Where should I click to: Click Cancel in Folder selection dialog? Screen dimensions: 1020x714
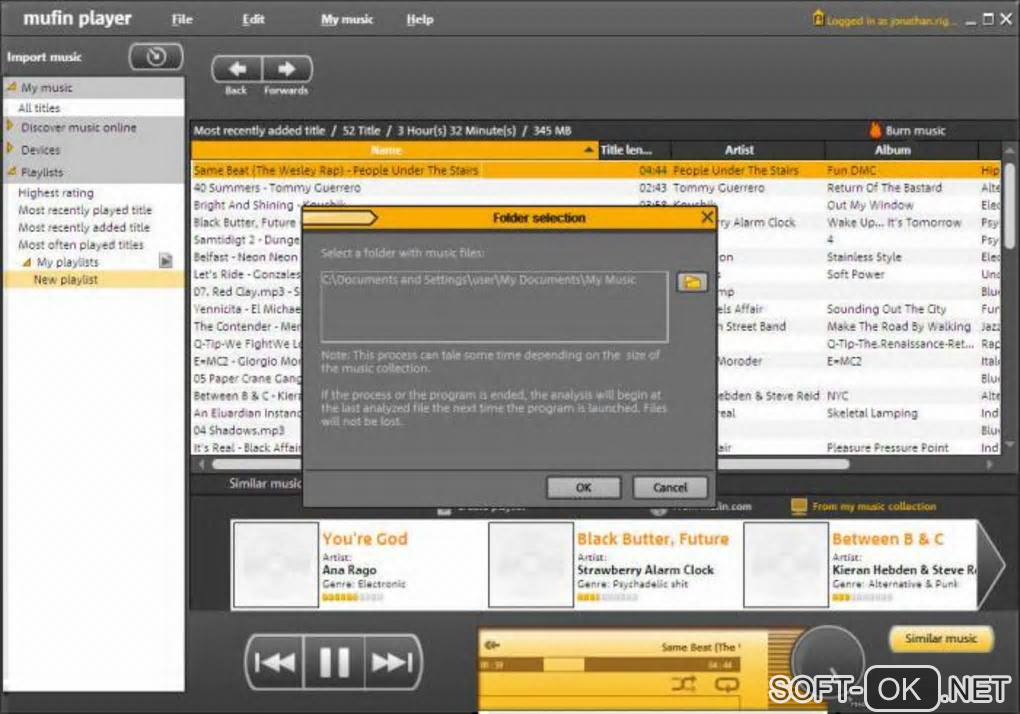pyautogui.click(x=670, y=488)
